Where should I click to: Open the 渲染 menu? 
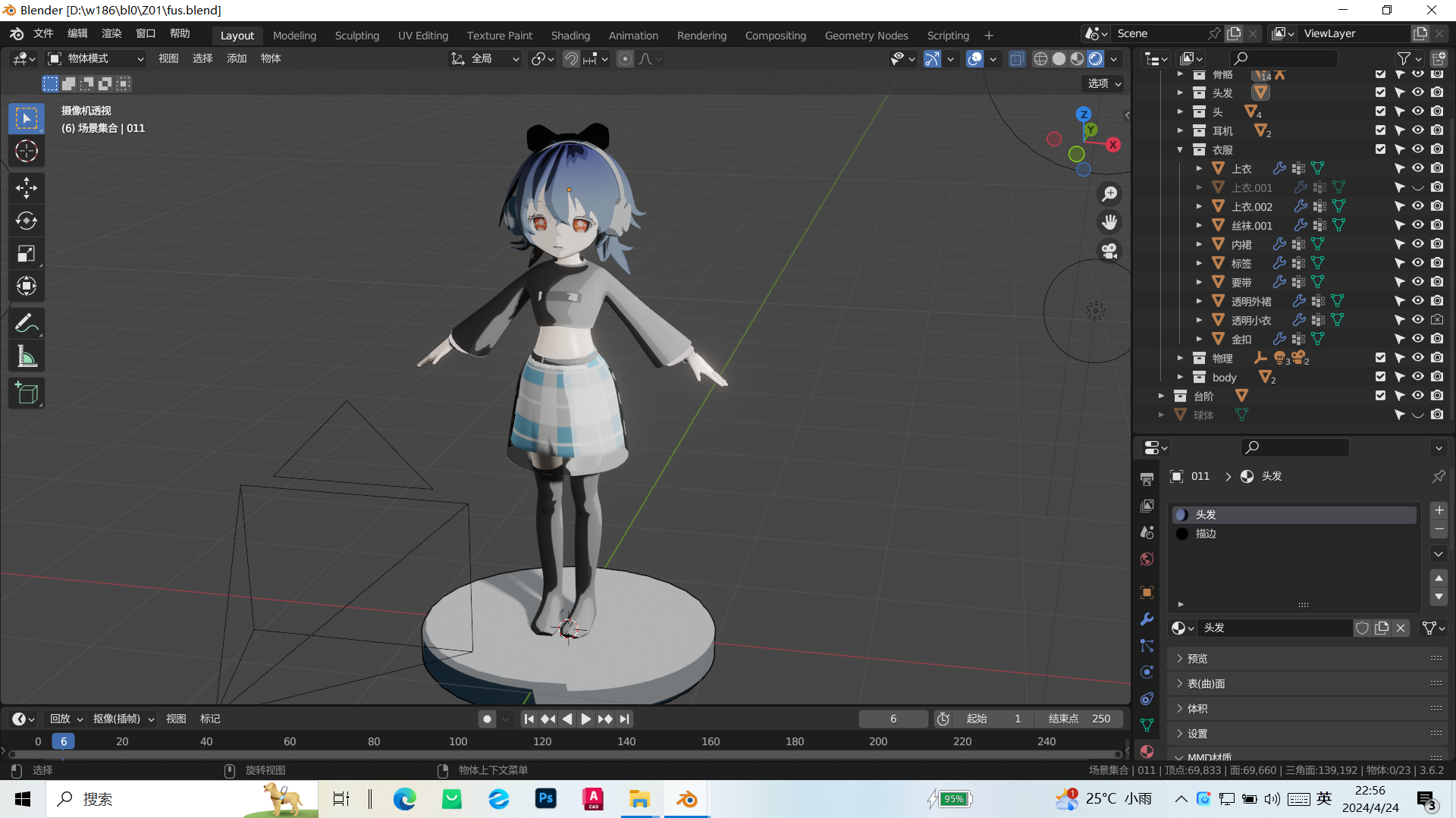[111, 33]
